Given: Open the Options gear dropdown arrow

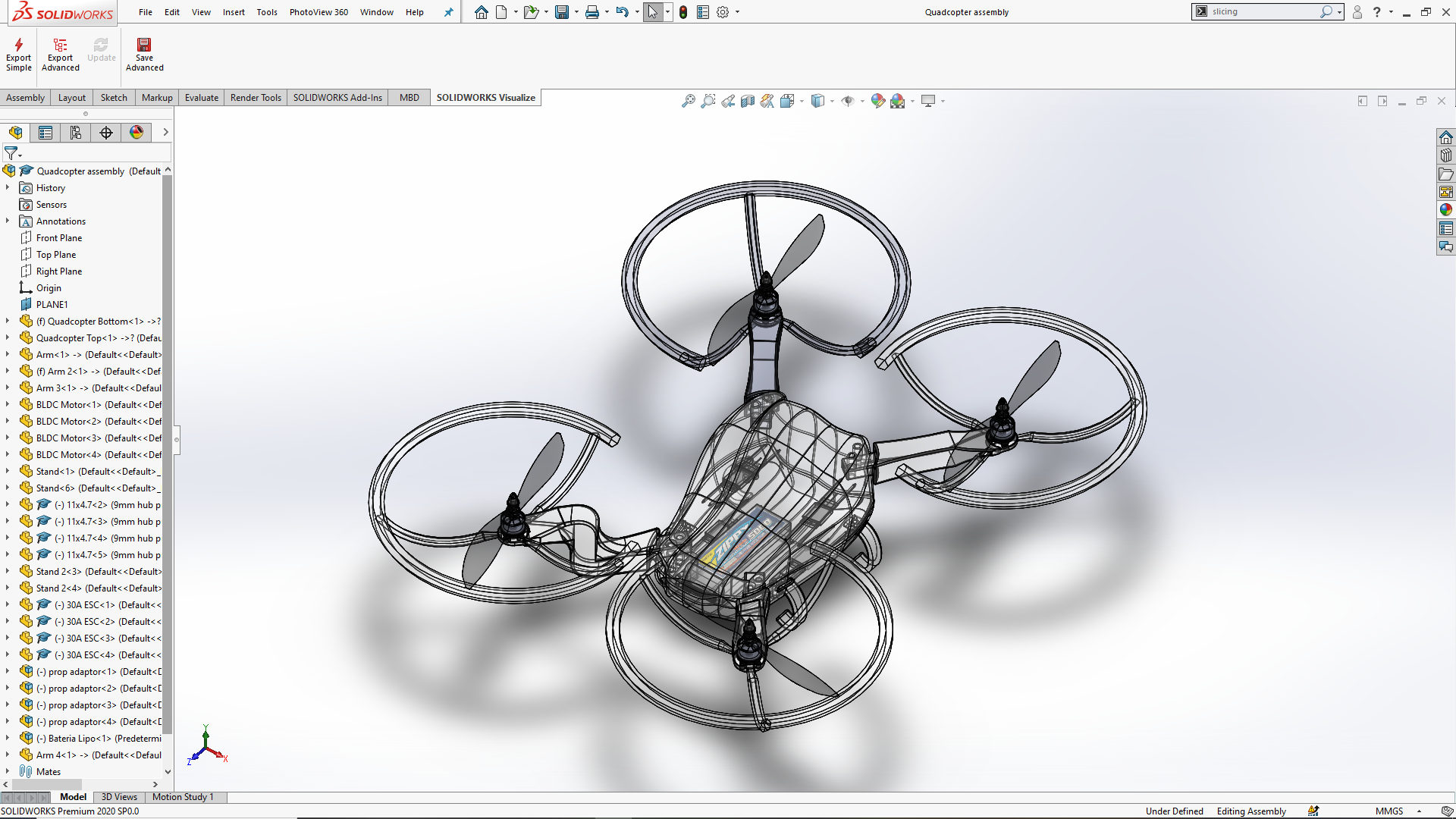Looking at the screenshot, I should pyautogui.click(x=737, y=12).
